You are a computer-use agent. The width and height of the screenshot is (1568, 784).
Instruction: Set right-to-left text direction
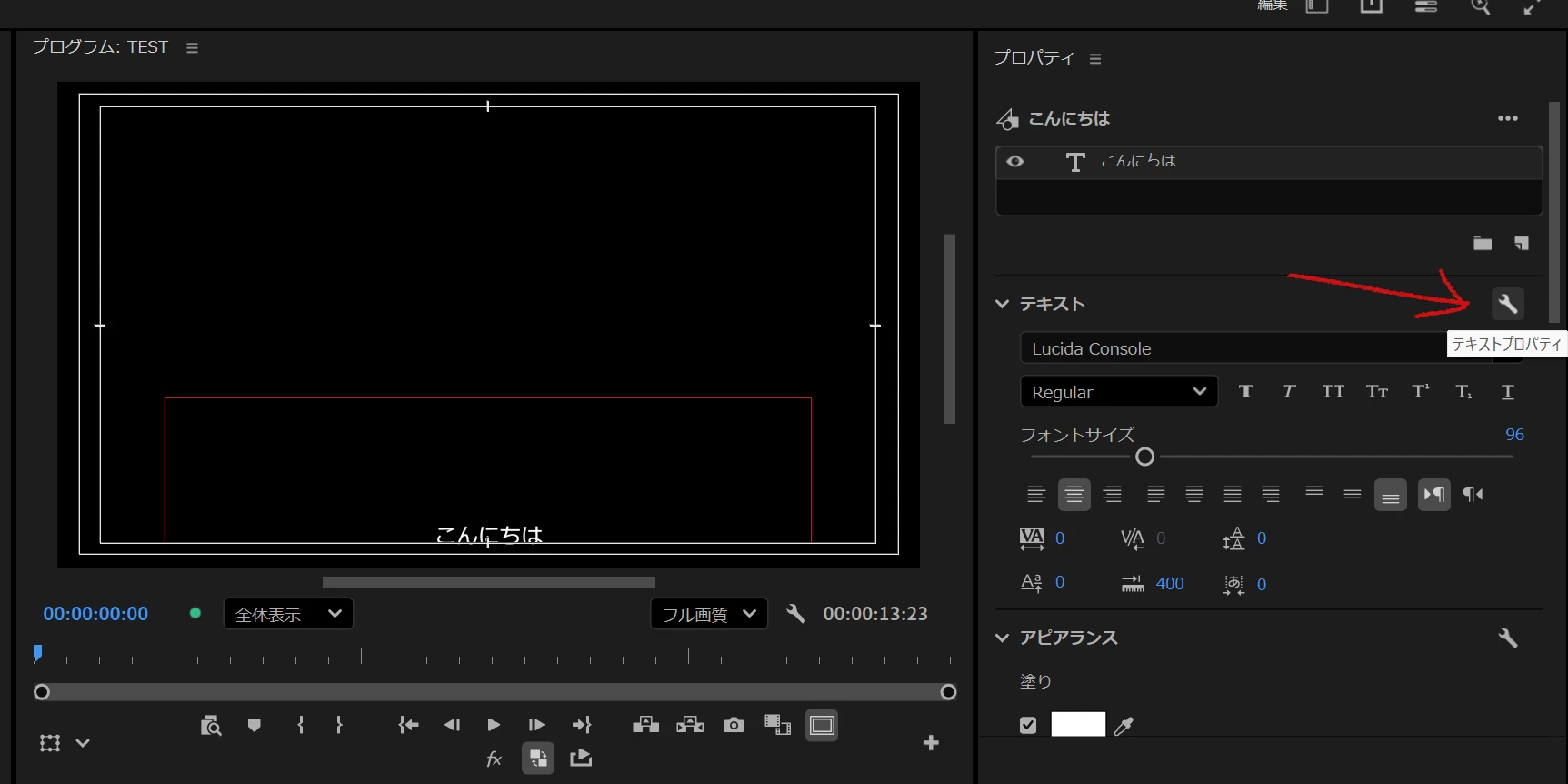(1473, 495)
